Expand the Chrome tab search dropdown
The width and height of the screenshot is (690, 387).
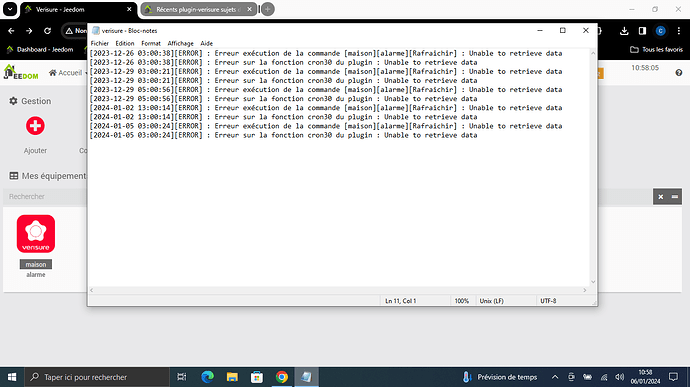[10, 9]
